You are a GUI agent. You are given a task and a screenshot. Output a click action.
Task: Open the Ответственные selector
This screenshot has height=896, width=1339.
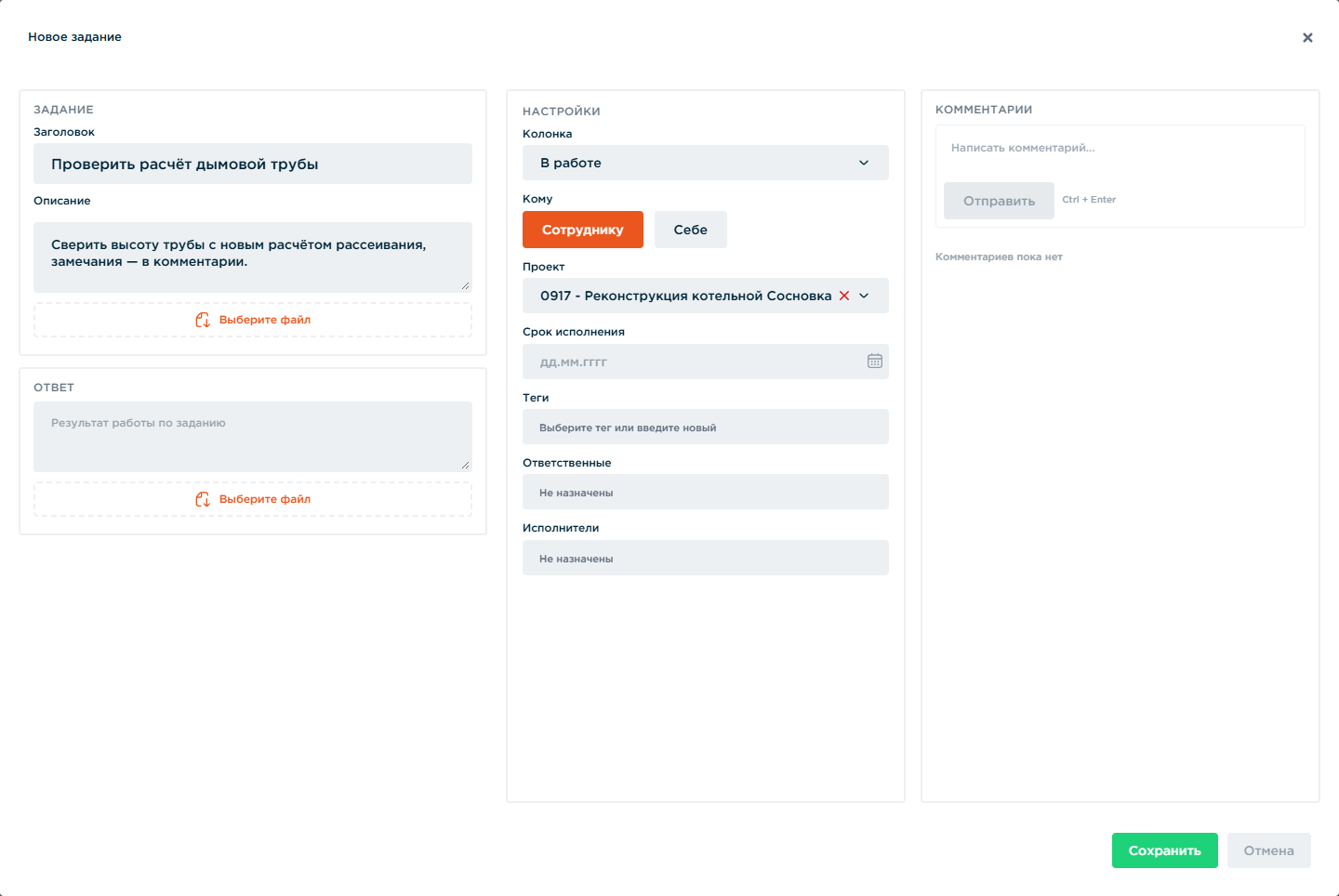tap(706, 492)
